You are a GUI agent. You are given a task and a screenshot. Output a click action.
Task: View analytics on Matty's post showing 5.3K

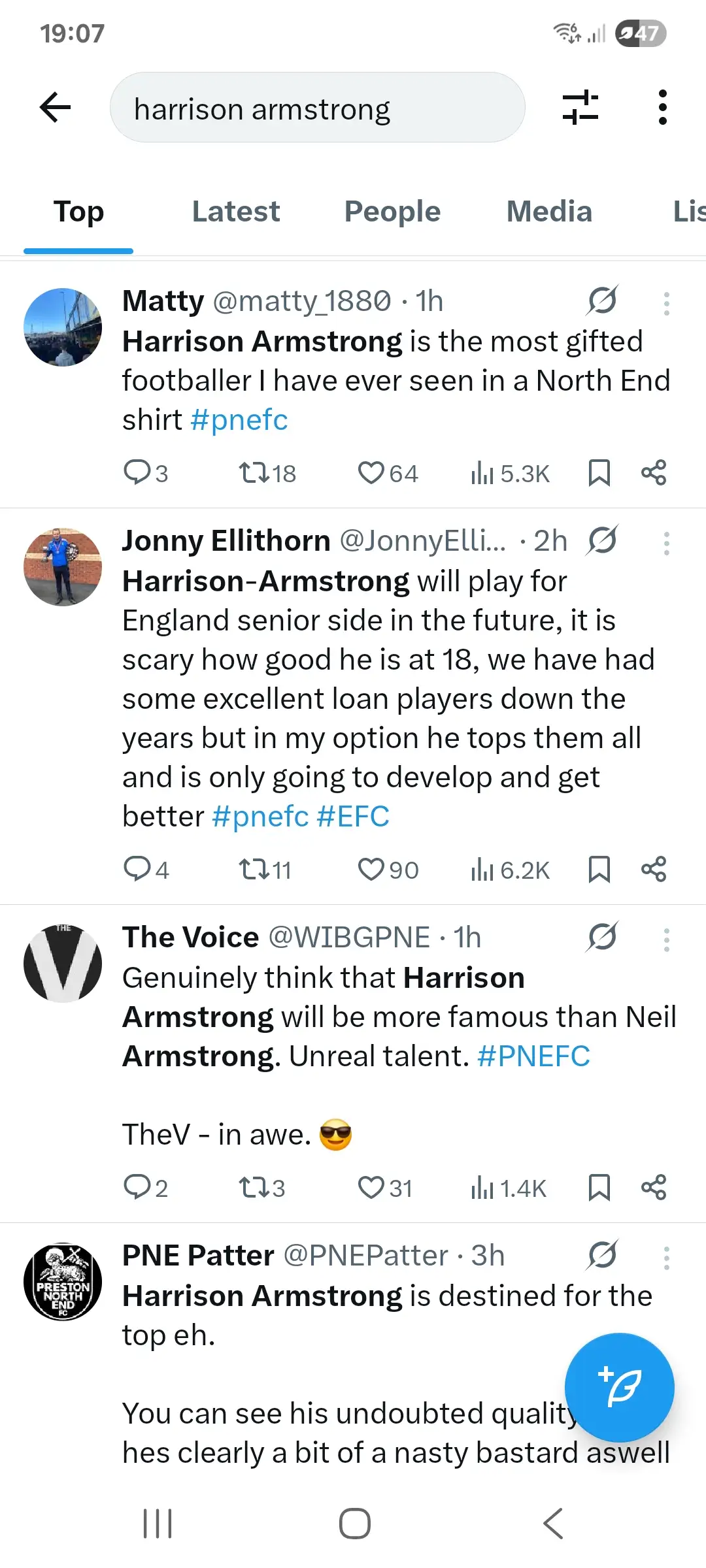[x=510, y=473]
